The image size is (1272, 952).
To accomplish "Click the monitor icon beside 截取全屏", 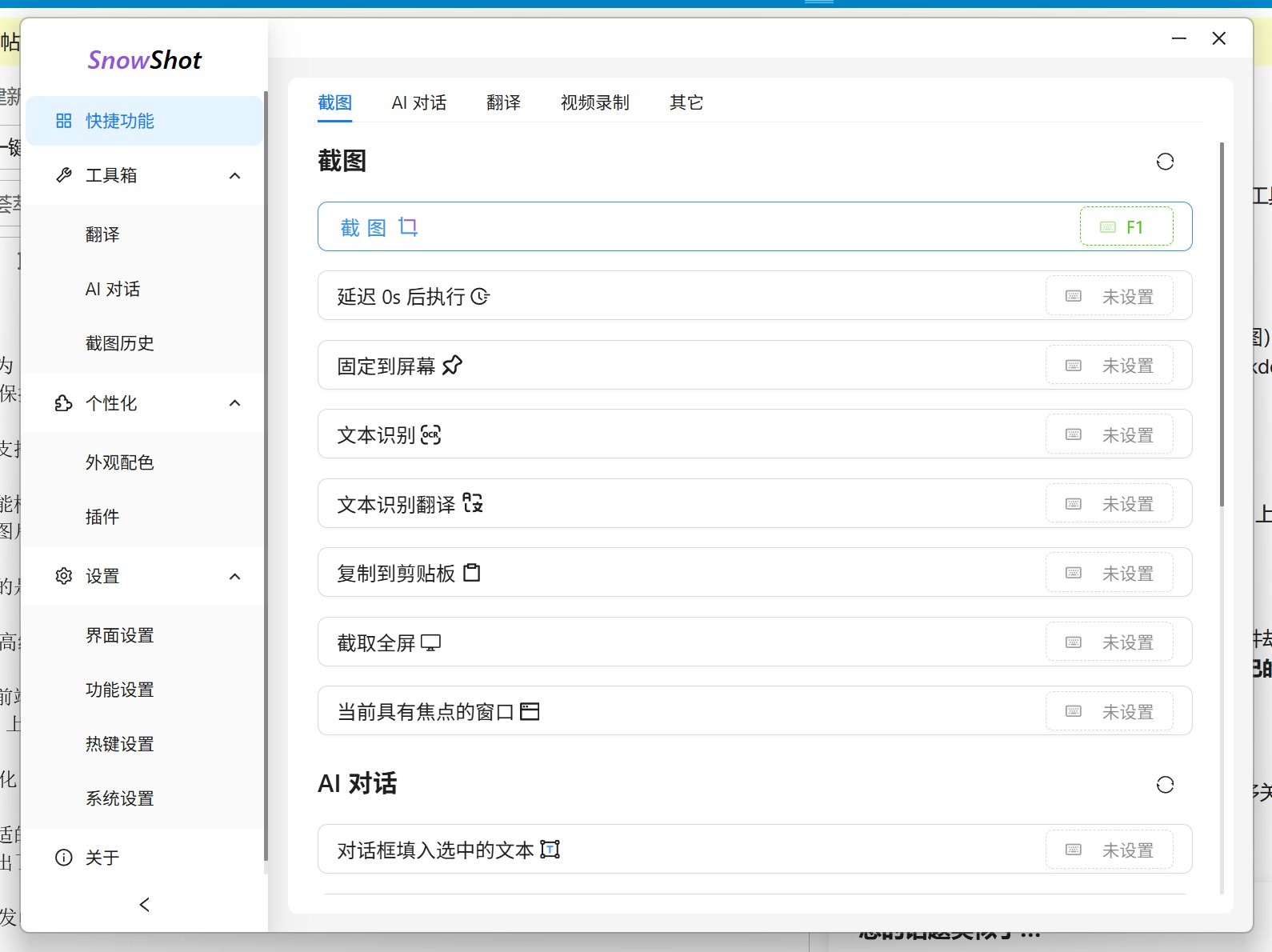I will [431, 642].
